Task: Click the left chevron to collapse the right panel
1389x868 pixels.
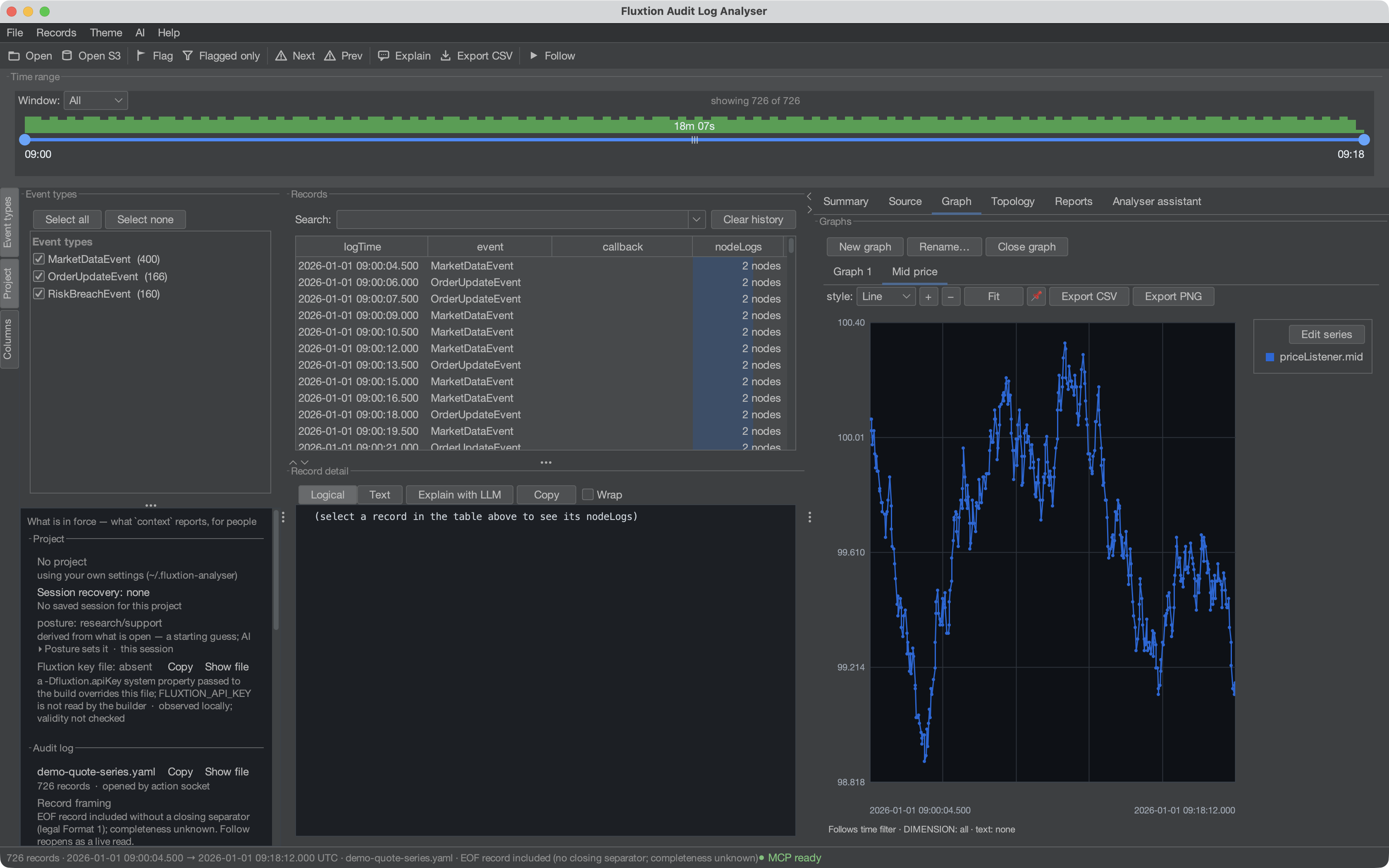Action: [x=809, y=196]
